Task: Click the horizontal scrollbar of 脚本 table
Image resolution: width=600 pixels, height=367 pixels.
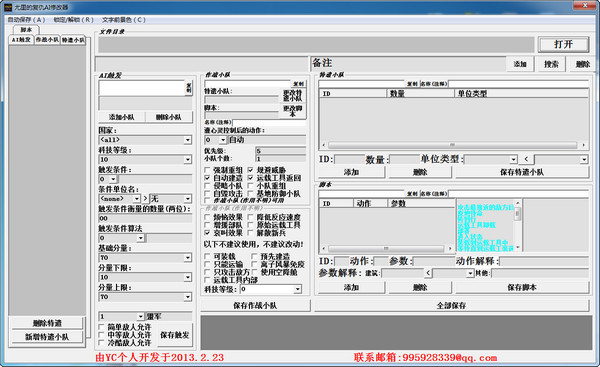Action: tap(386, 249)
